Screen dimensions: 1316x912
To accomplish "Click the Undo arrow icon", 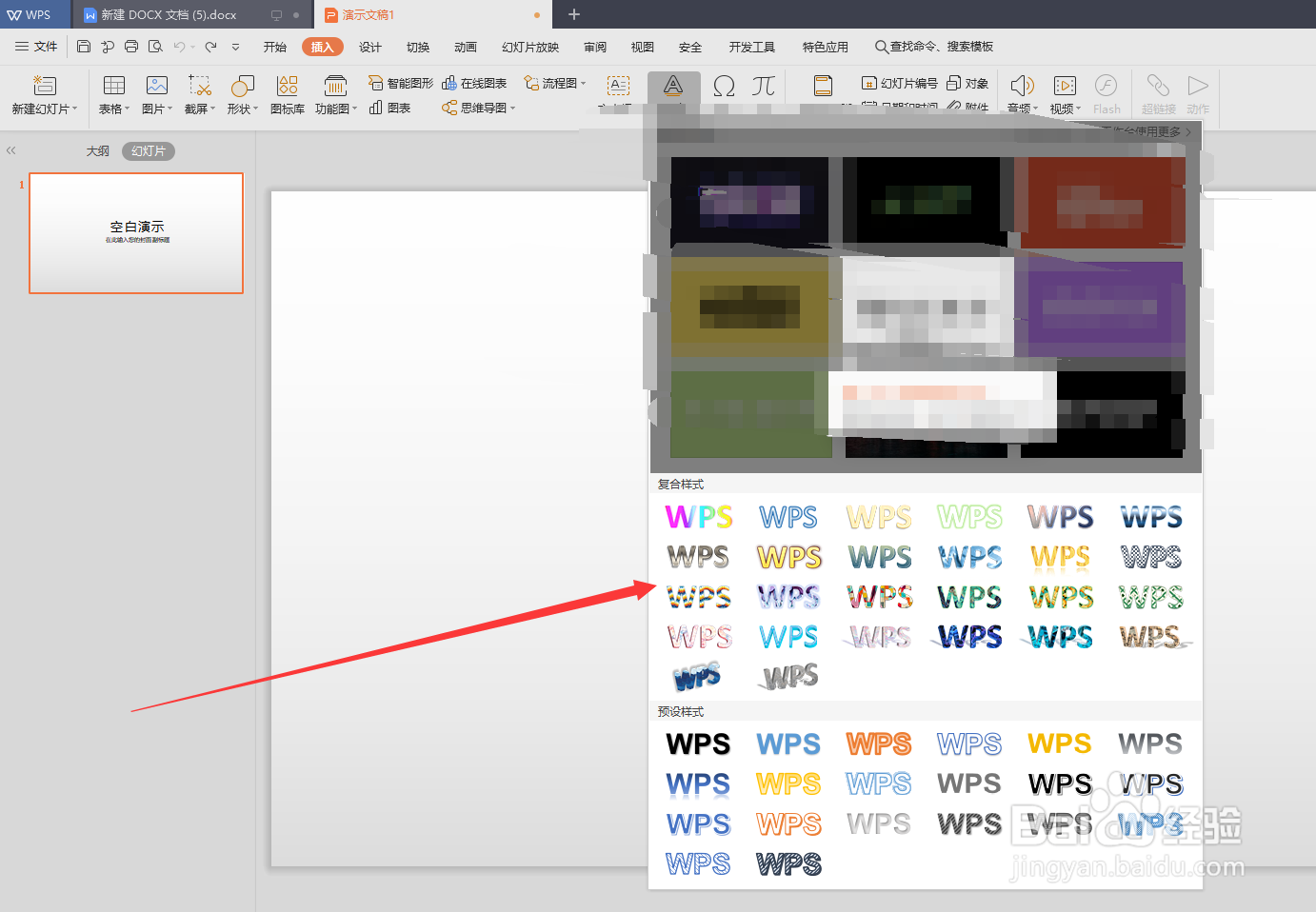I will pos(179,47).
